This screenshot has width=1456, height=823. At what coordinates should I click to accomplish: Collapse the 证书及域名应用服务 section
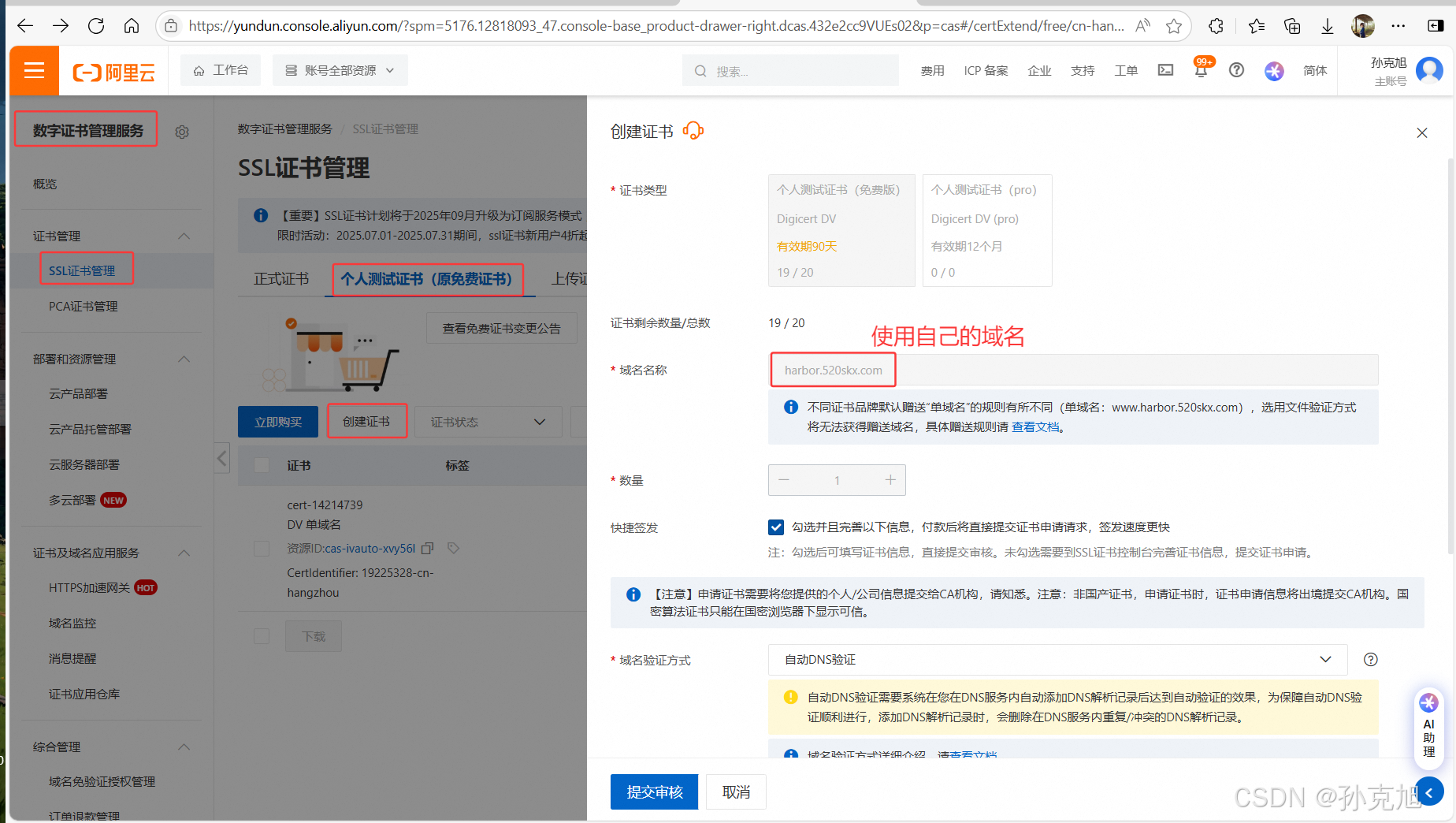click(x=184, y=553)
